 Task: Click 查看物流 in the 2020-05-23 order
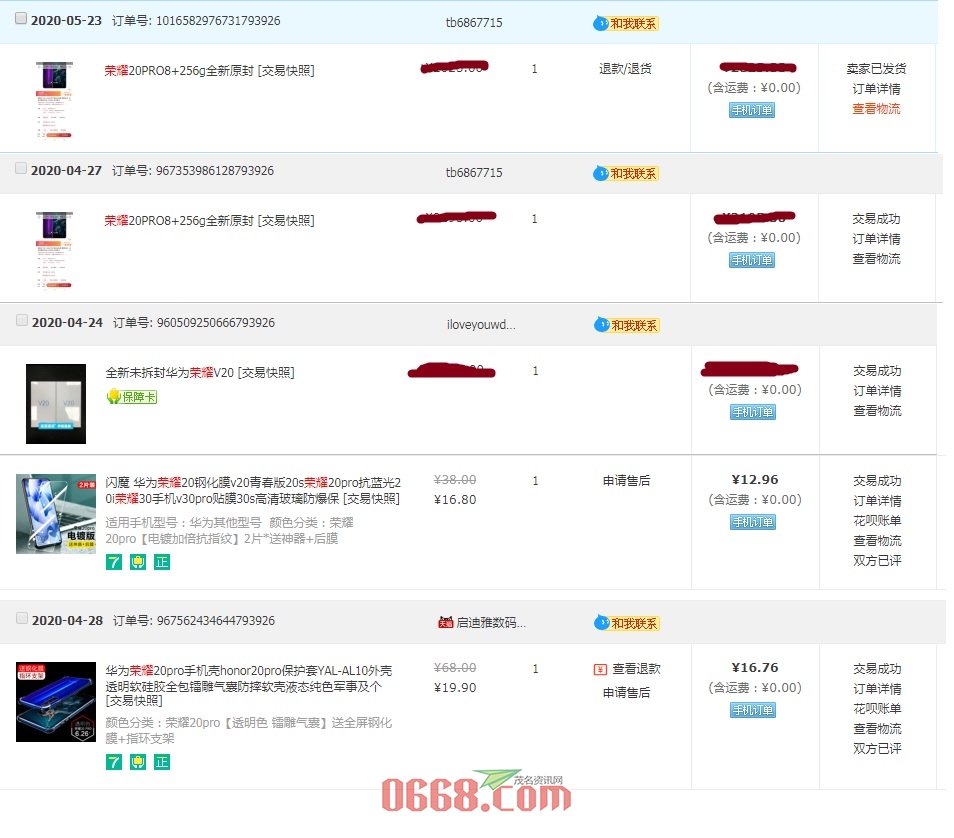(876, 109)
